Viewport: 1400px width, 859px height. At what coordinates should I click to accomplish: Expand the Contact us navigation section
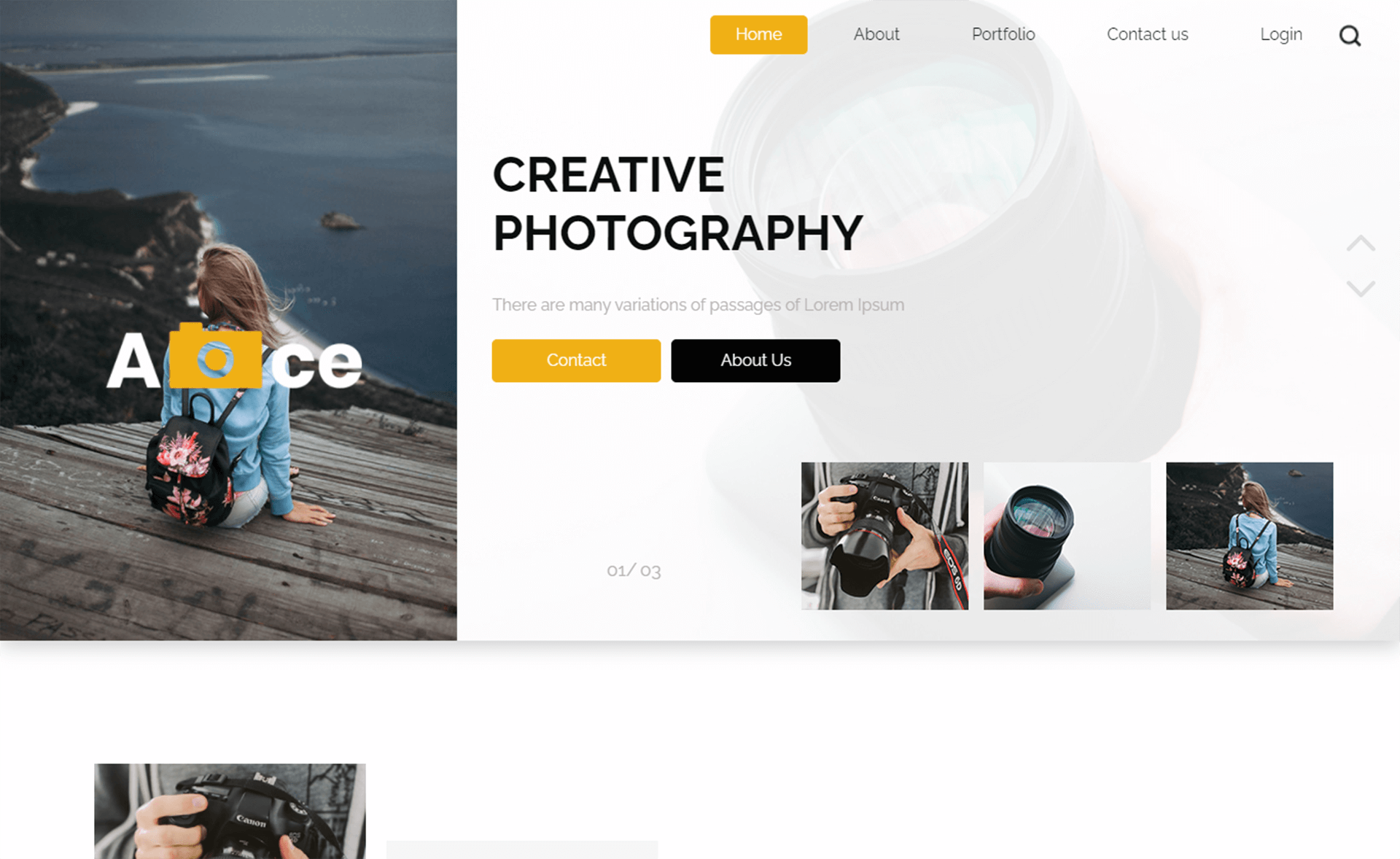click(x=1148, y=35)
